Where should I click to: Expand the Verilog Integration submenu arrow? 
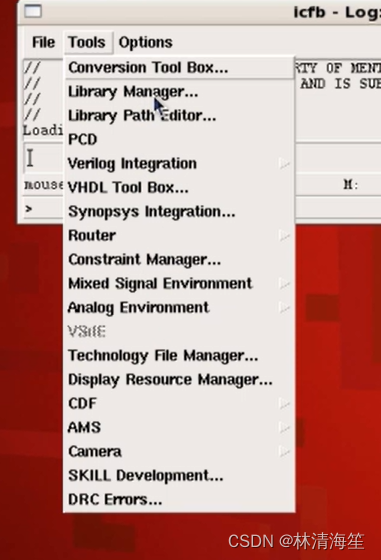285,164
